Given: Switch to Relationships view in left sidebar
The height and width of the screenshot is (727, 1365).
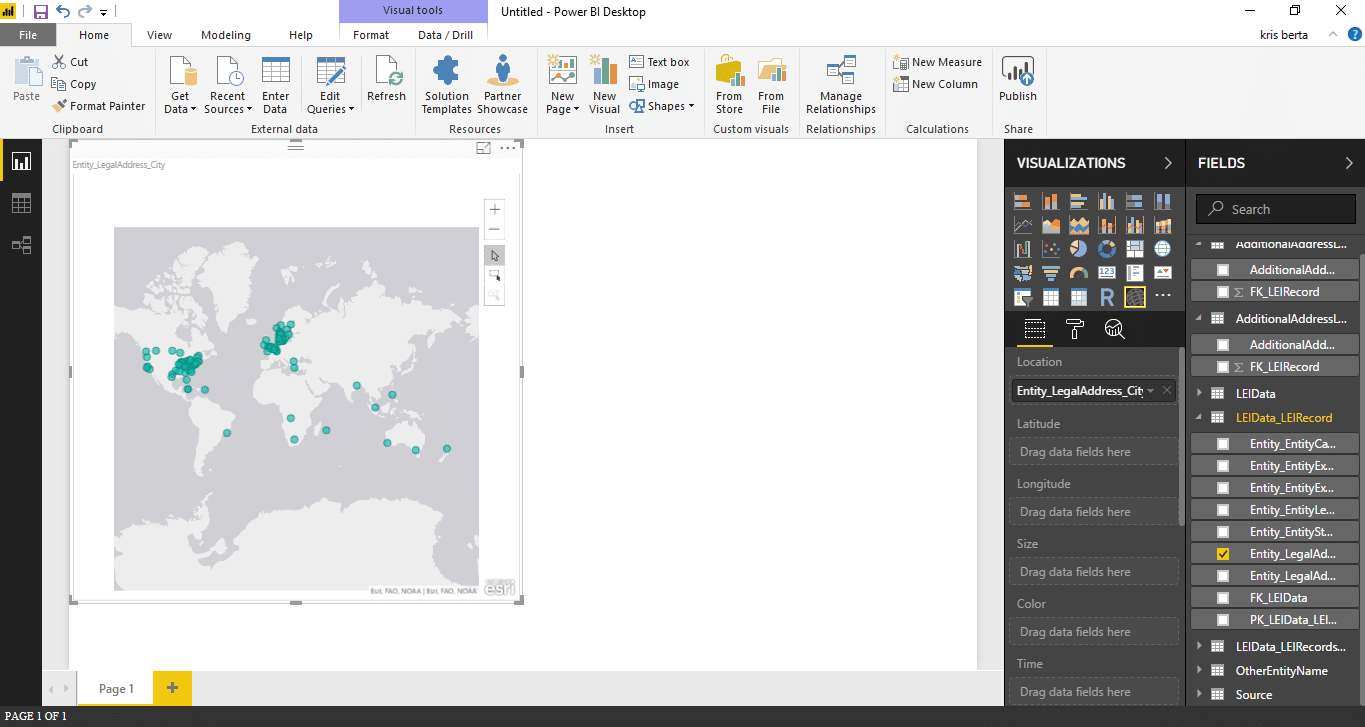Looking at the screenshot, I should click(21, 245).
